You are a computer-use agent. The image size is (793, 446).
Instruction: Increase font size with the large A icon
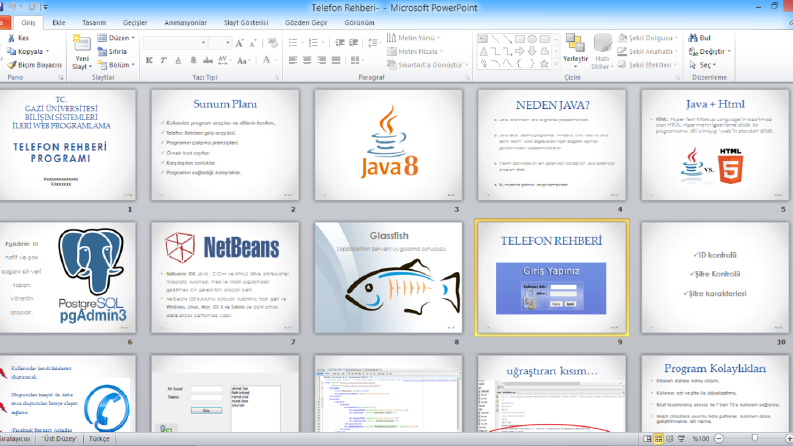[x=239, y=43]
